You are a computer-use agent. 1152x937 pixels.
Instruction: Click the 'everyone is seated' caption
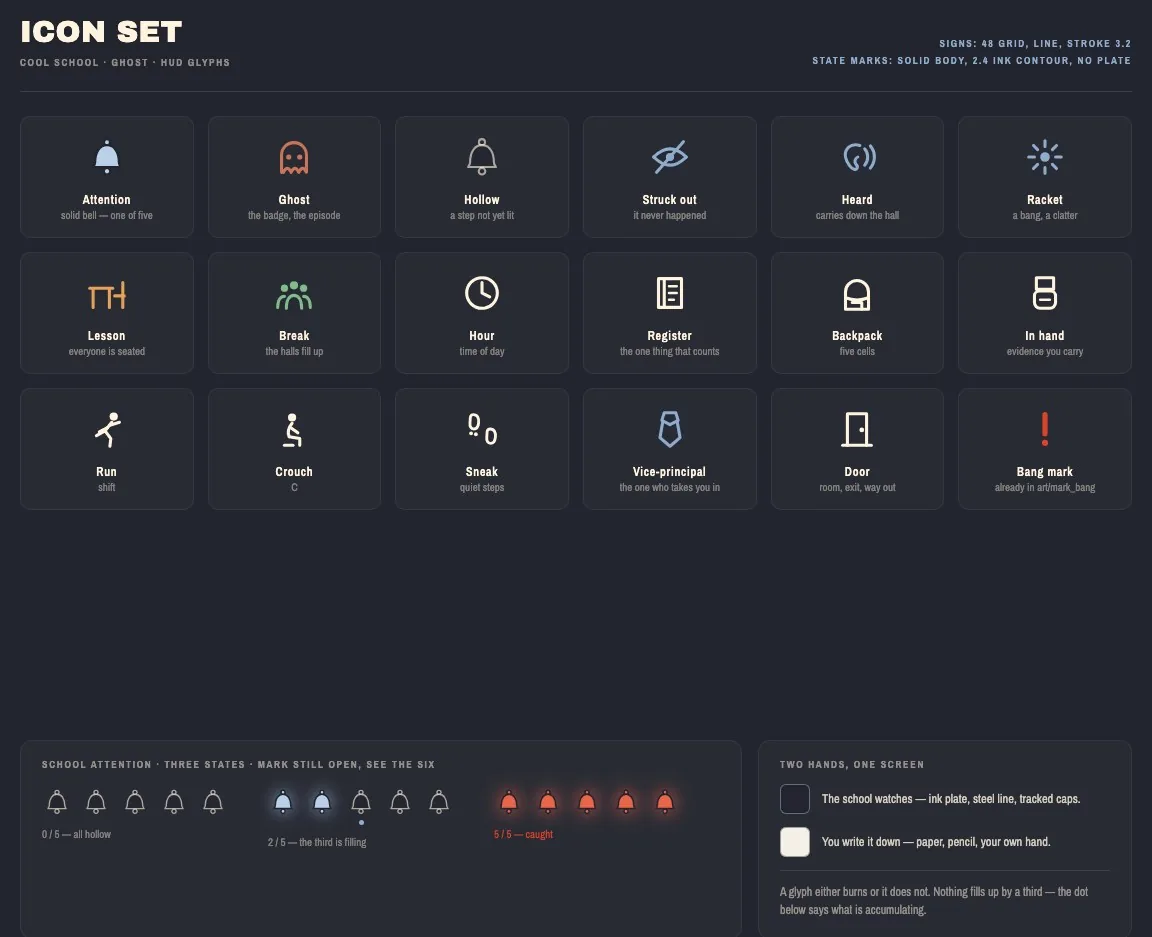pos(107,351)
